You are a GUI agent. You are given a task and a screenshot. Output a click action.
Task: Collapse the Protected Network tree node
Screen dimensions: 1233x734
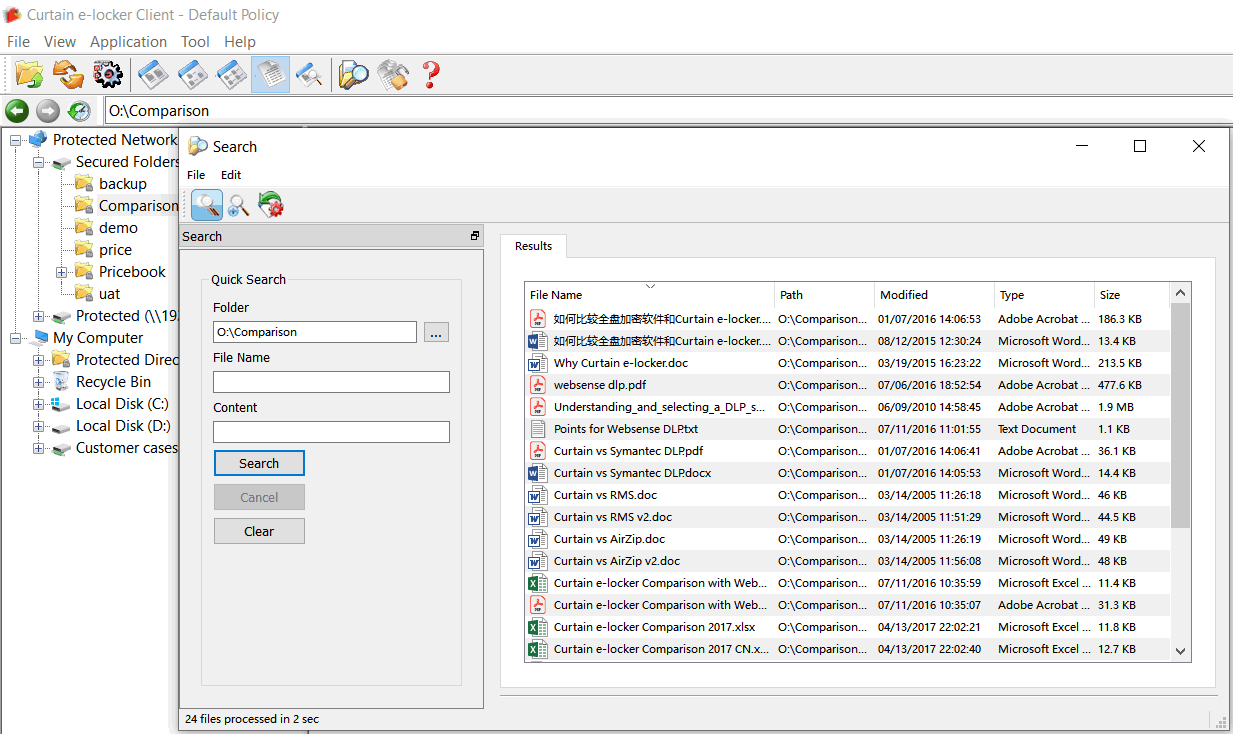15,140
